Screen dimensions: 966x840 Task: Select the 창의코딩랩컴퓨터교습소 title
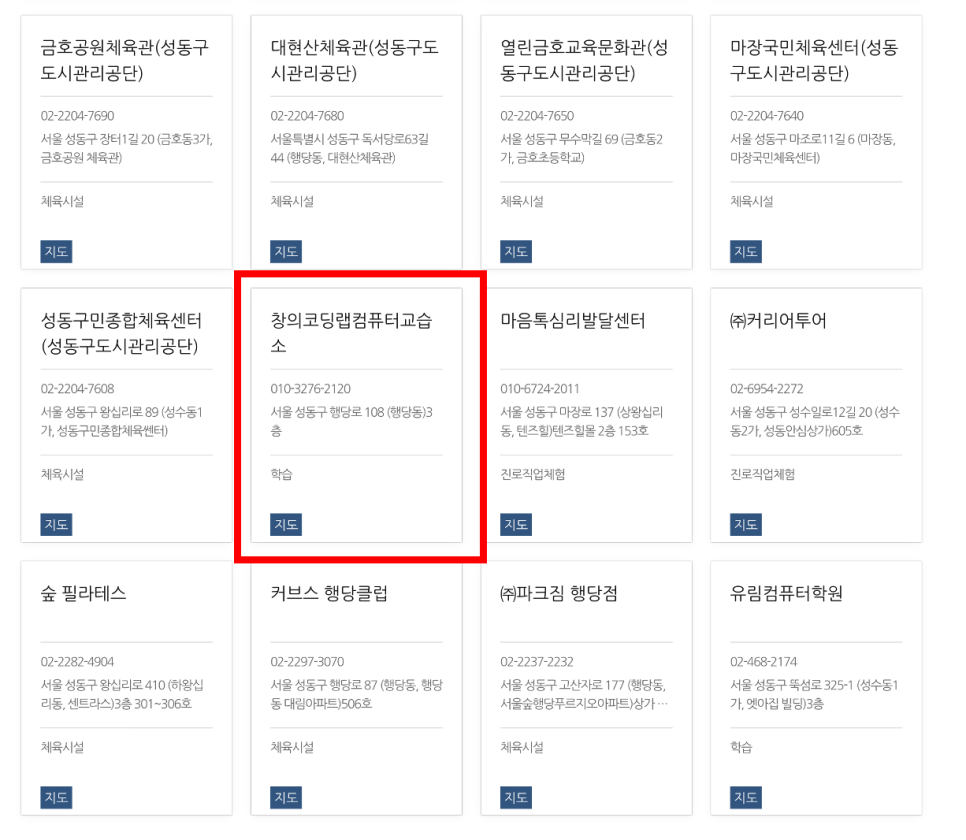pos(351,333)
